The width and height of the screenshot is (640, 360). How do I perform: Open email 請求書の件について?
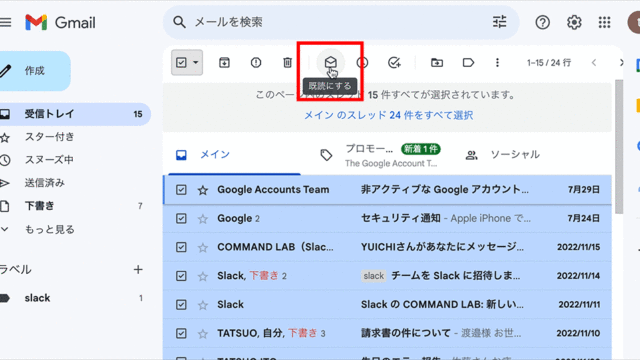click(406, 333)
